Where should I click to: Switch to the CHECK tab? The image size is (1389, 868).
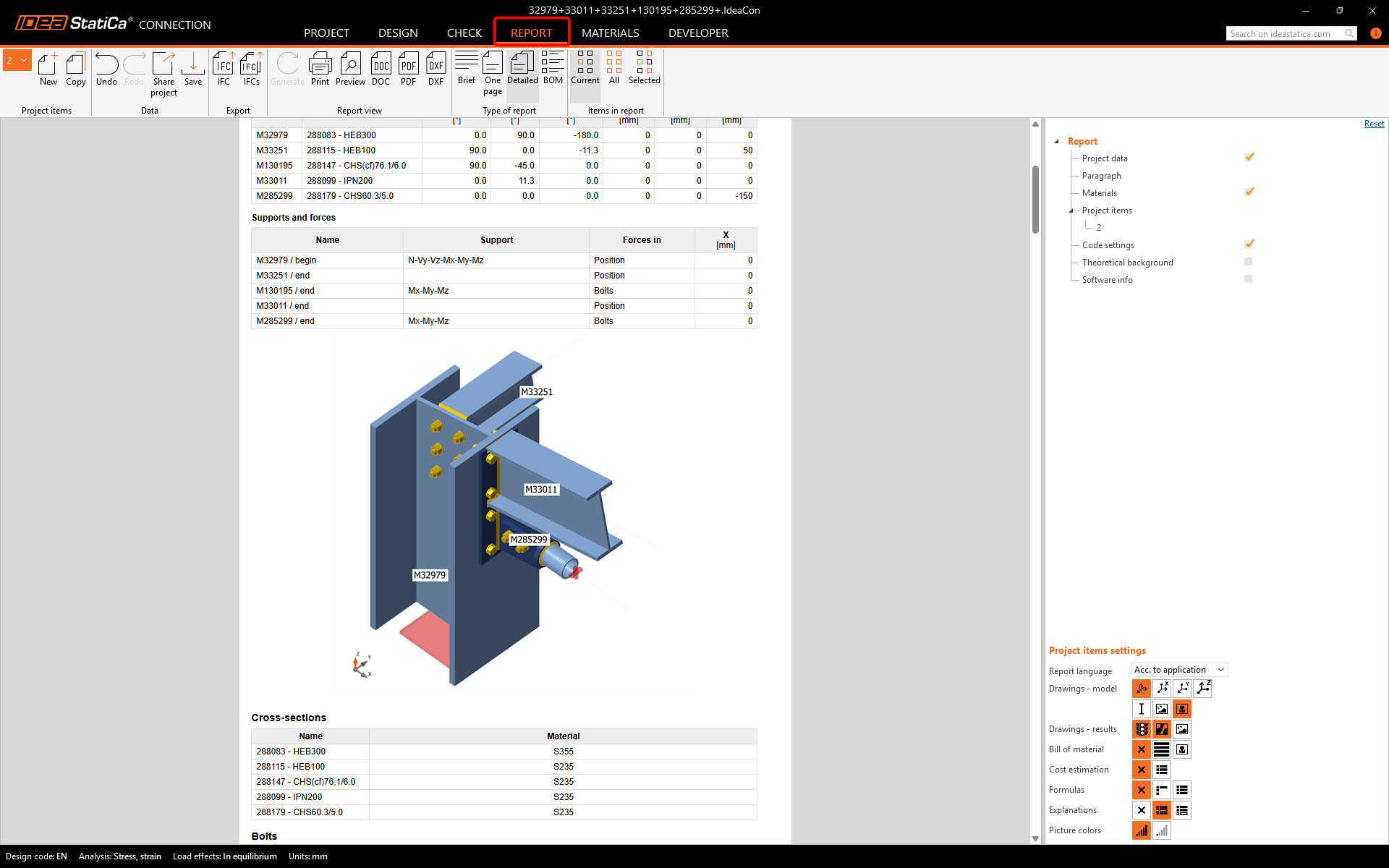[x=464, y=33]
